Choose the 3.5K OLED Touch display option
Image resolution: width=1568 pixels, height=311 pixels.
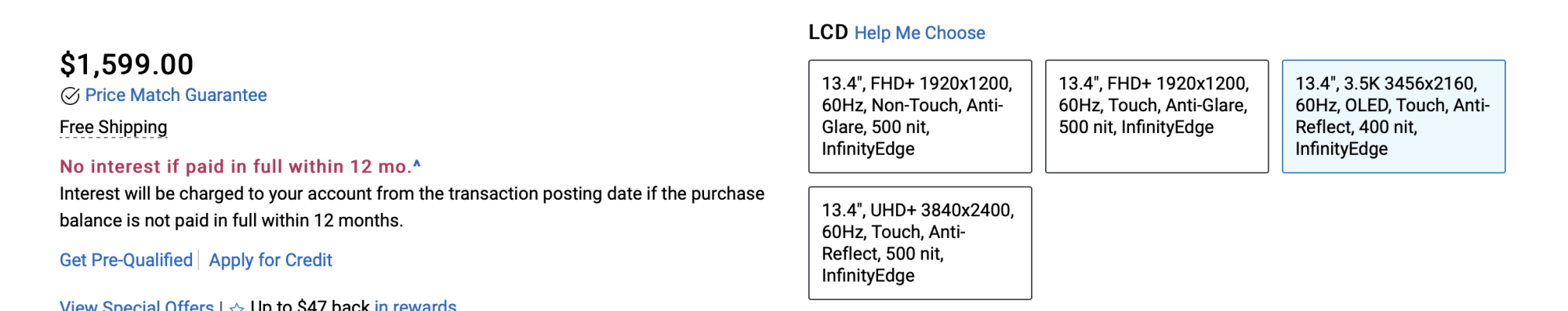1393,116
